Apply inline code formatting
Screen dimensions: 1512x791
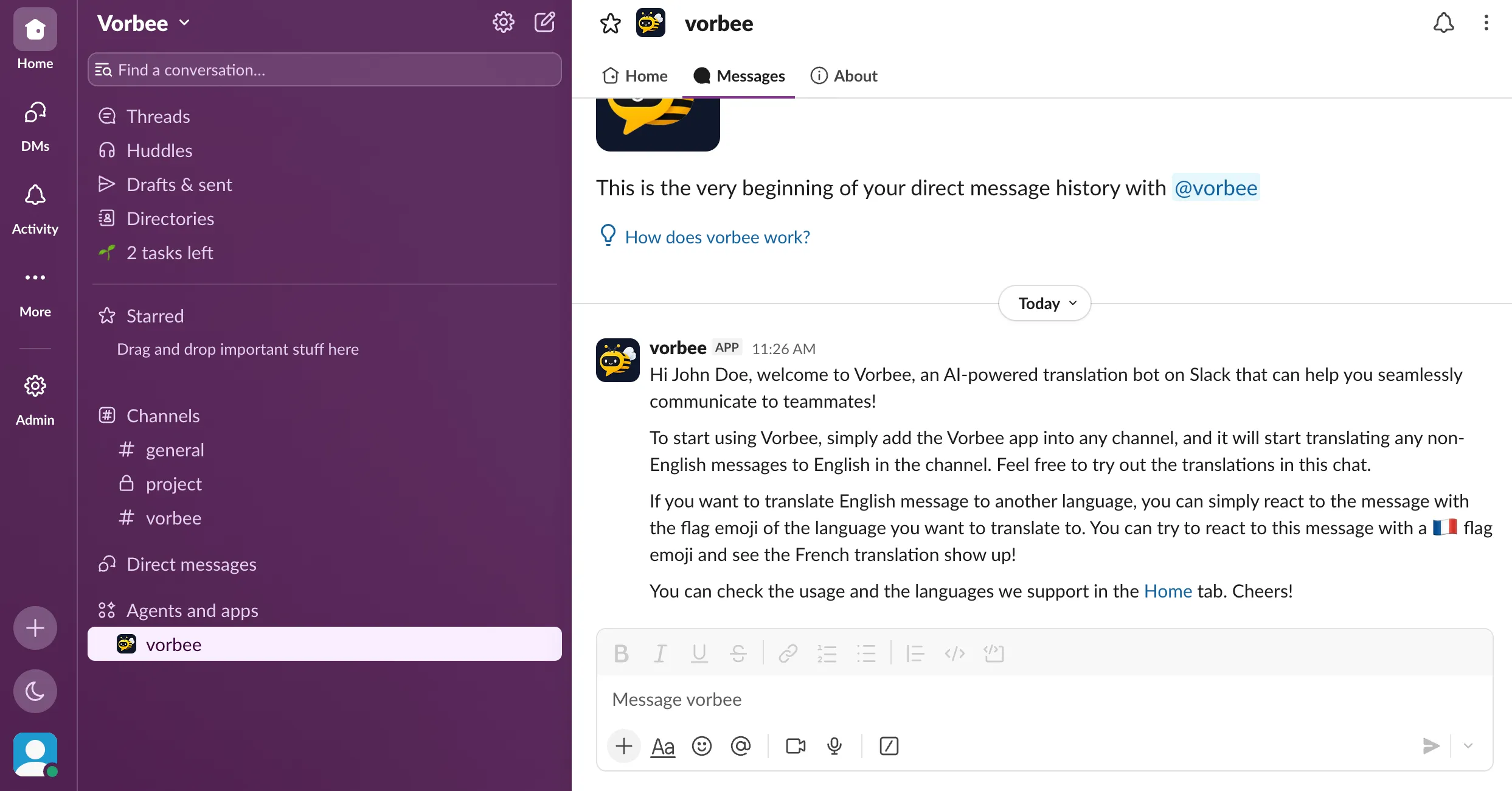click(954, 653)
